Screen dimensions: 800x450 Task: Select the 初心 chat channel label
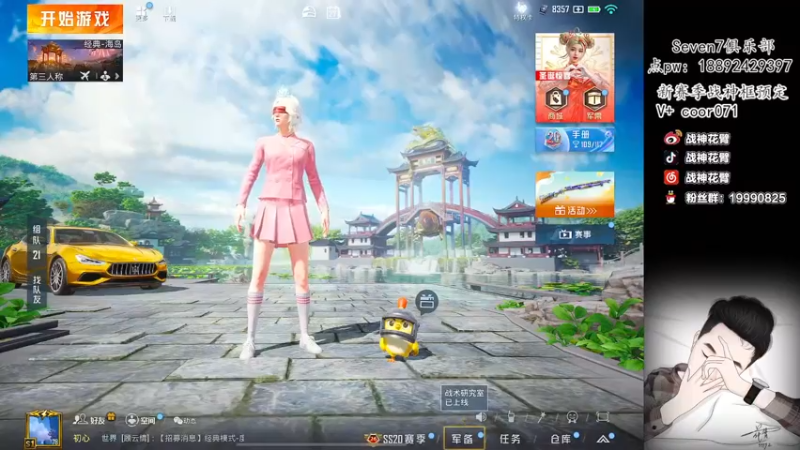[81, 438]
